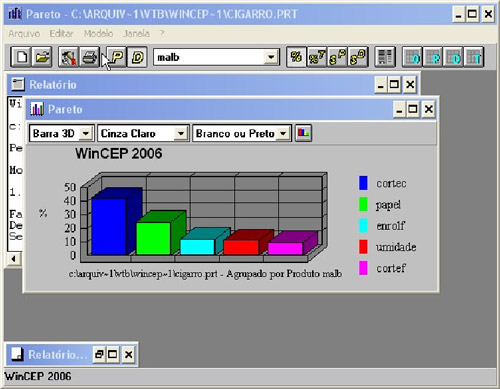
Task: Click the 'umidade' legend label
Action: [x=396, y=247]
